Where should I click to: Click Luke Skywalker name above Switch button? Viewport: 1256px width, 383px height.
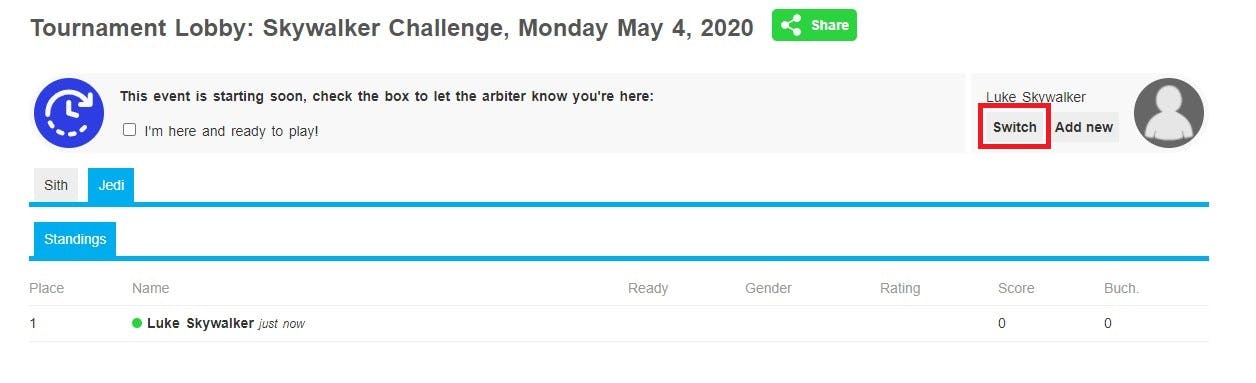click(x=1036, y=97)
